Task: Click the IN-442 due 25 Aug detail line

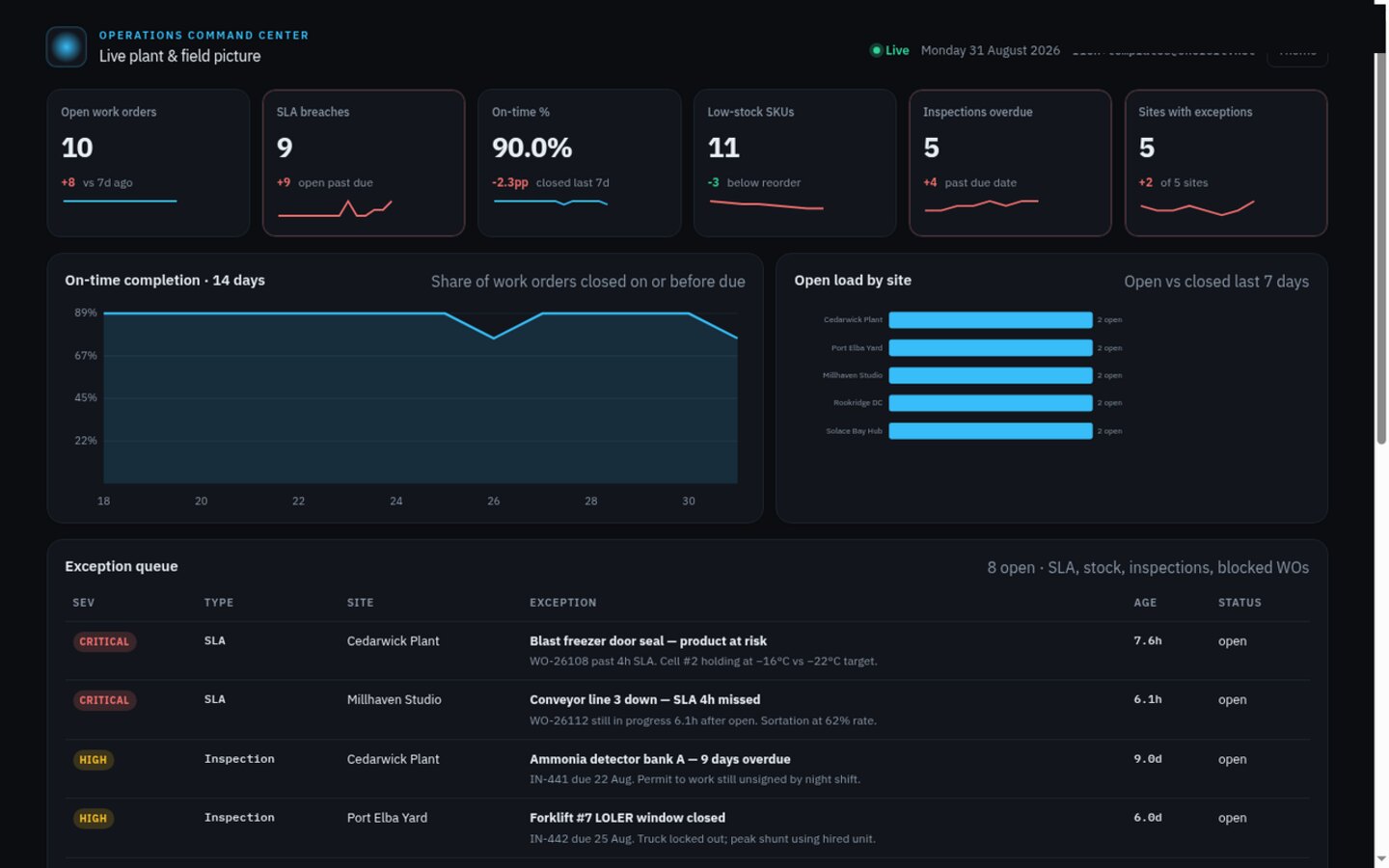Action: 702,839
